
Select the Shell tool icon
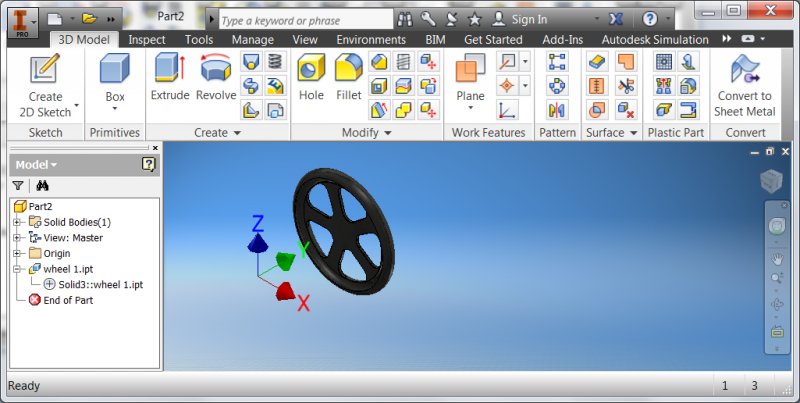pyautogui.click(x=379, y=86)
